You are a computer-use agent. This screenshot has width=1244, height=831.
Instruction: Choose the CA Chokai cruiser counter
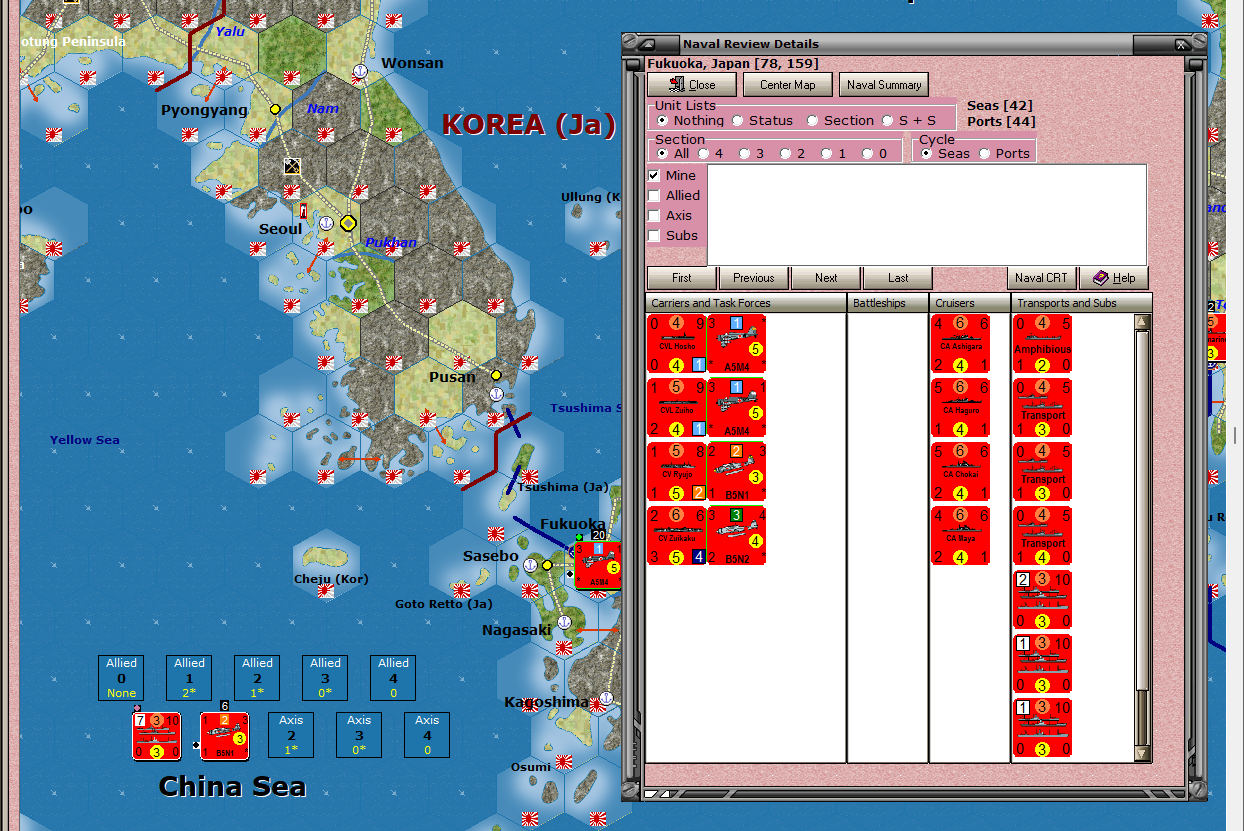960,472
